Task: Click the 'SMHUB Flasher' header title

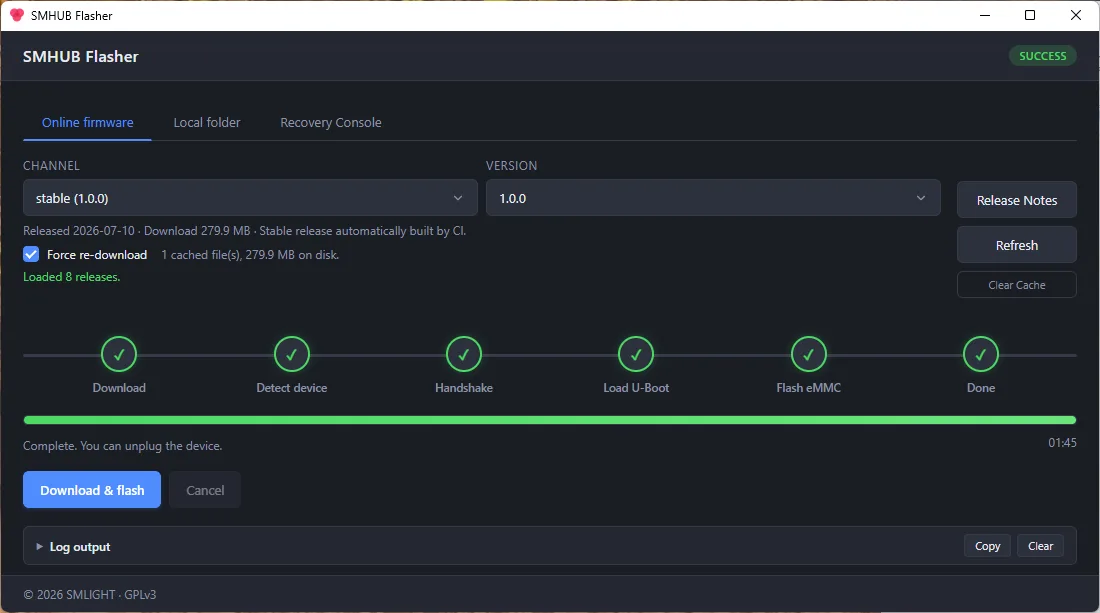Action: point(81,57)
